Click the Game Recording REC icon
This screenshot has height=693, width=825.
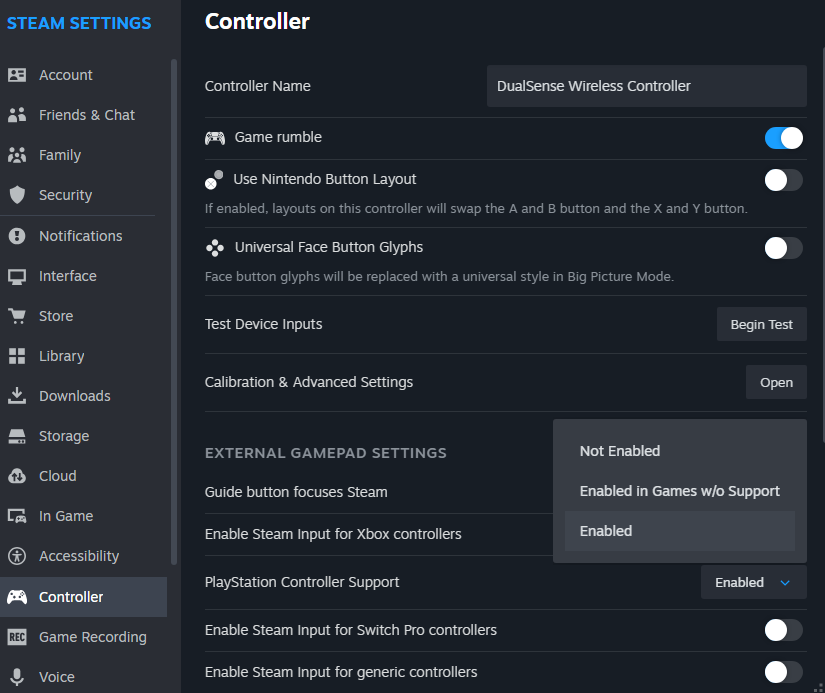click(x=17, y=637)
